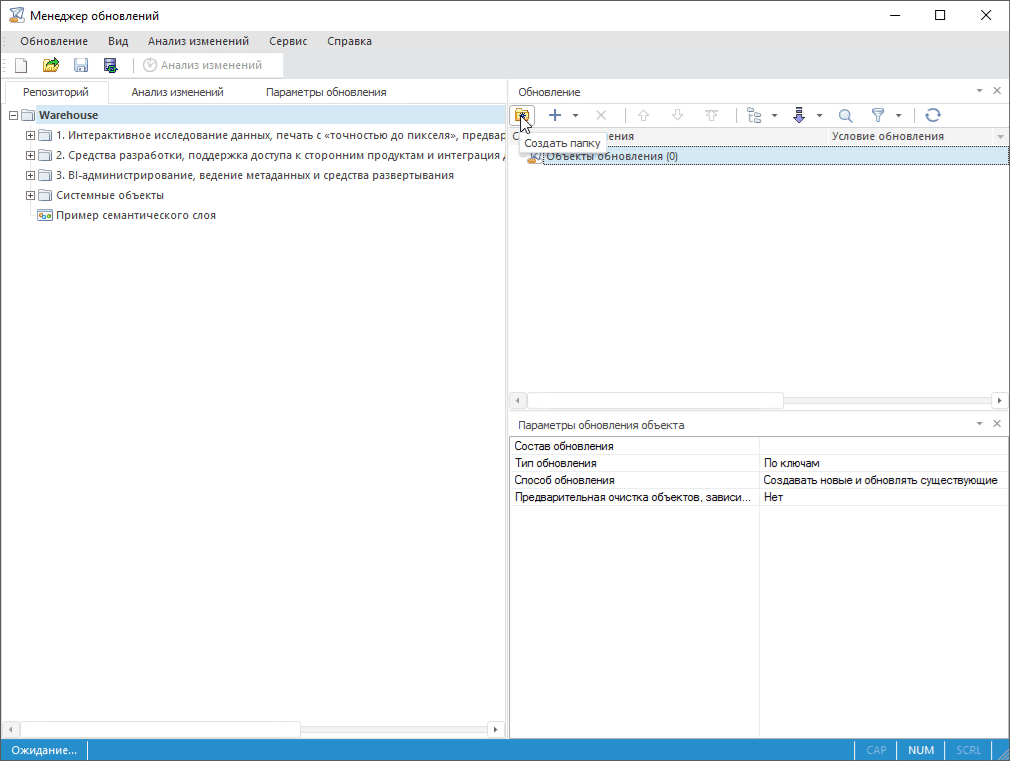Collapse the Warehouse root node
Screen dimensions: 1010x761
(13, 116)
